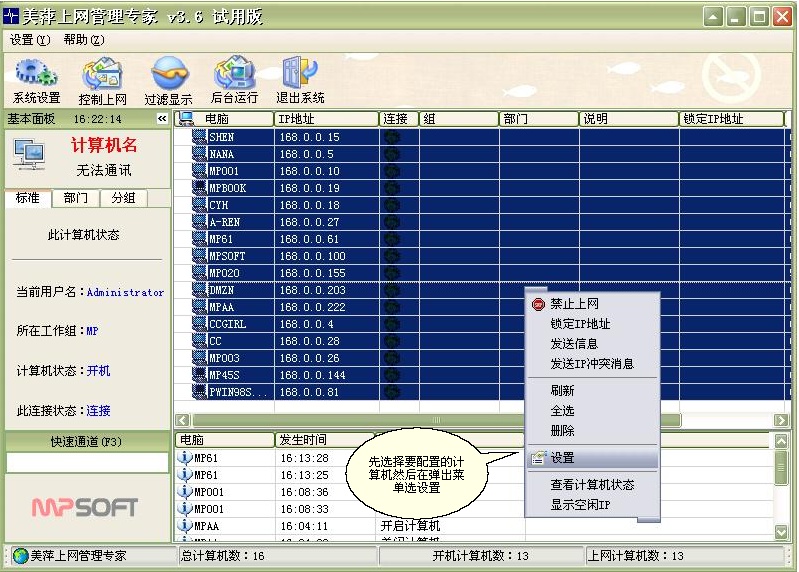Choose 删除 from the context menu
799x572 pixels.
click(593, 430)
